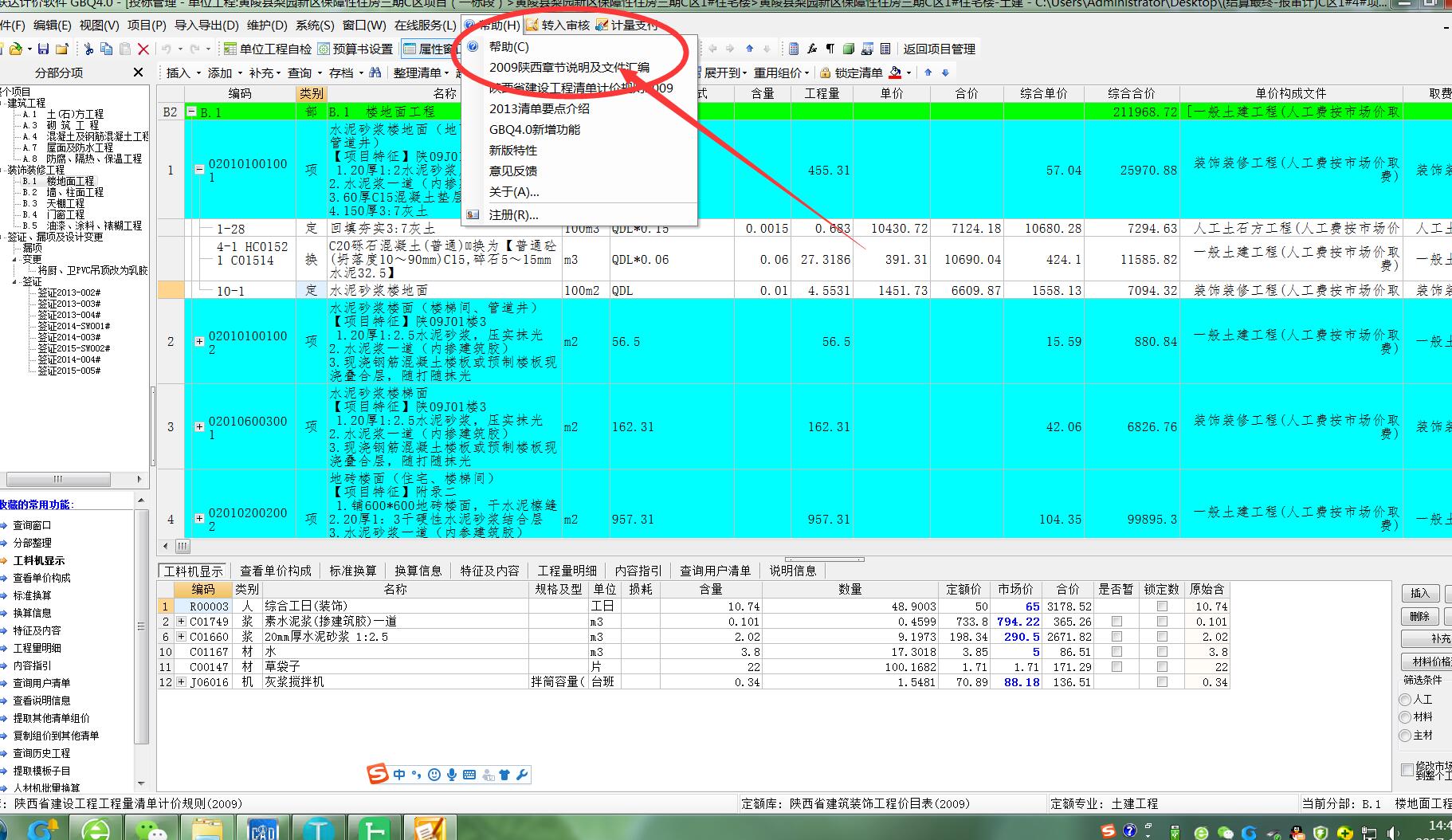Open the paint bucket fill color picker
Image resolution: width=1452 pixels, height=840 pixels.
coord(896,73)
